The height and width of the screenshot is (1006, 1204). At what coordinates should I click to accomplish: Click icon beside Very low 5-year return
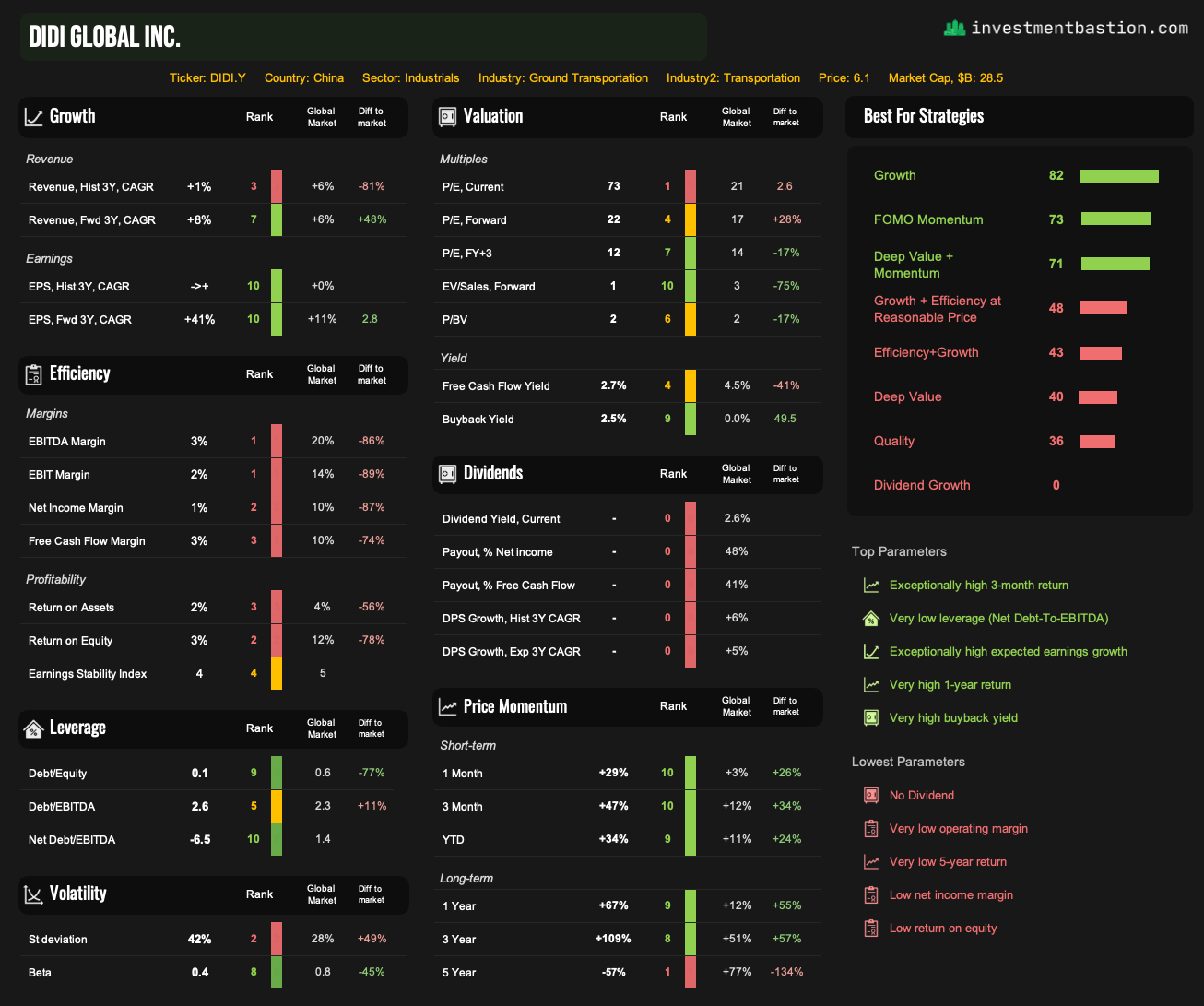(x=871, y=862)
